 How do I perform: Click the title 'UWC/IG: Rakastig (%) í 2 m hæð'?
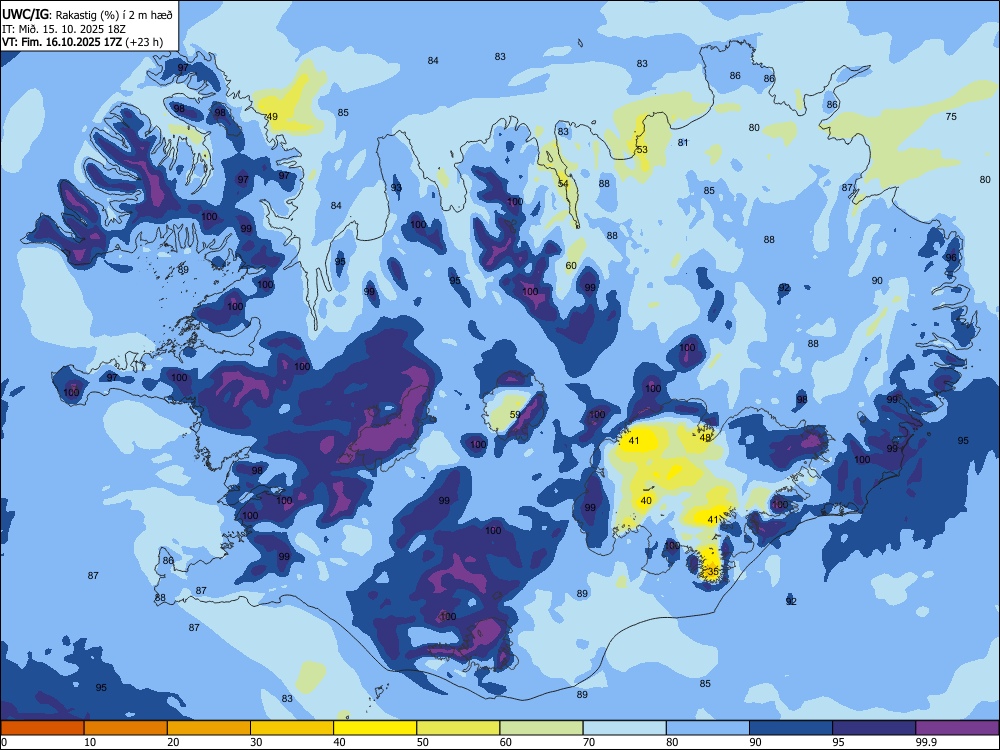click(87, 14)
